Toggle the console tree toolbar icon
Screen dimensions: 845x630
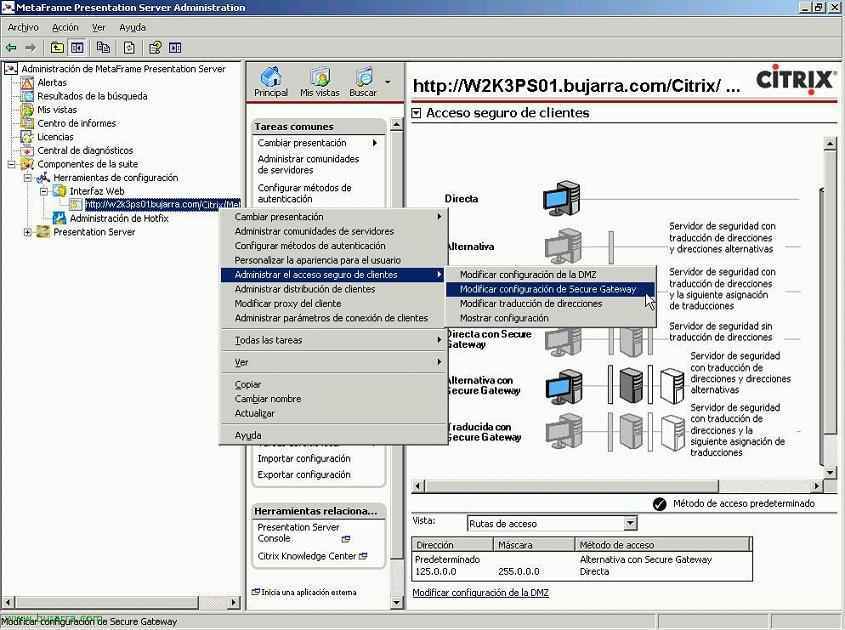77,48
